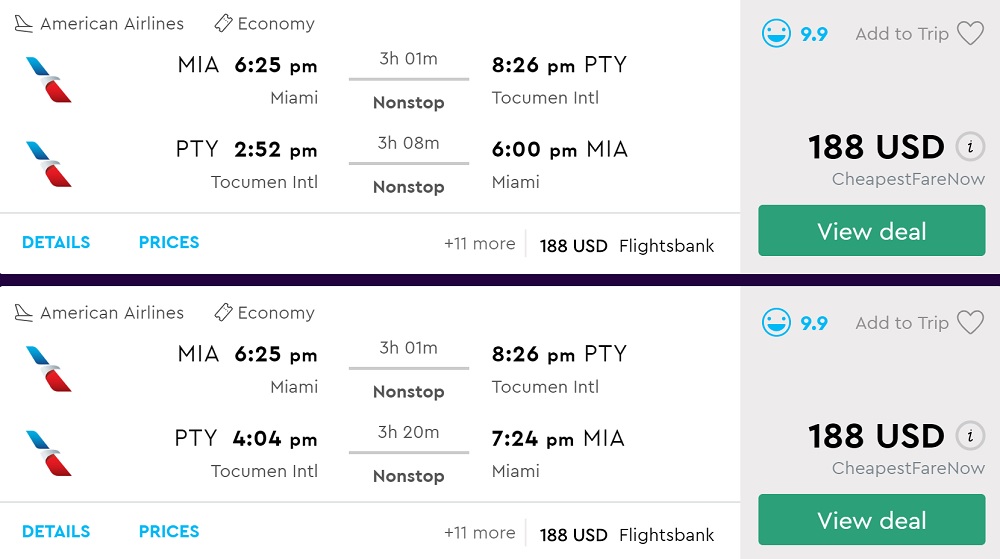Open the PRICES tab of the first flight

coord(169,242)
